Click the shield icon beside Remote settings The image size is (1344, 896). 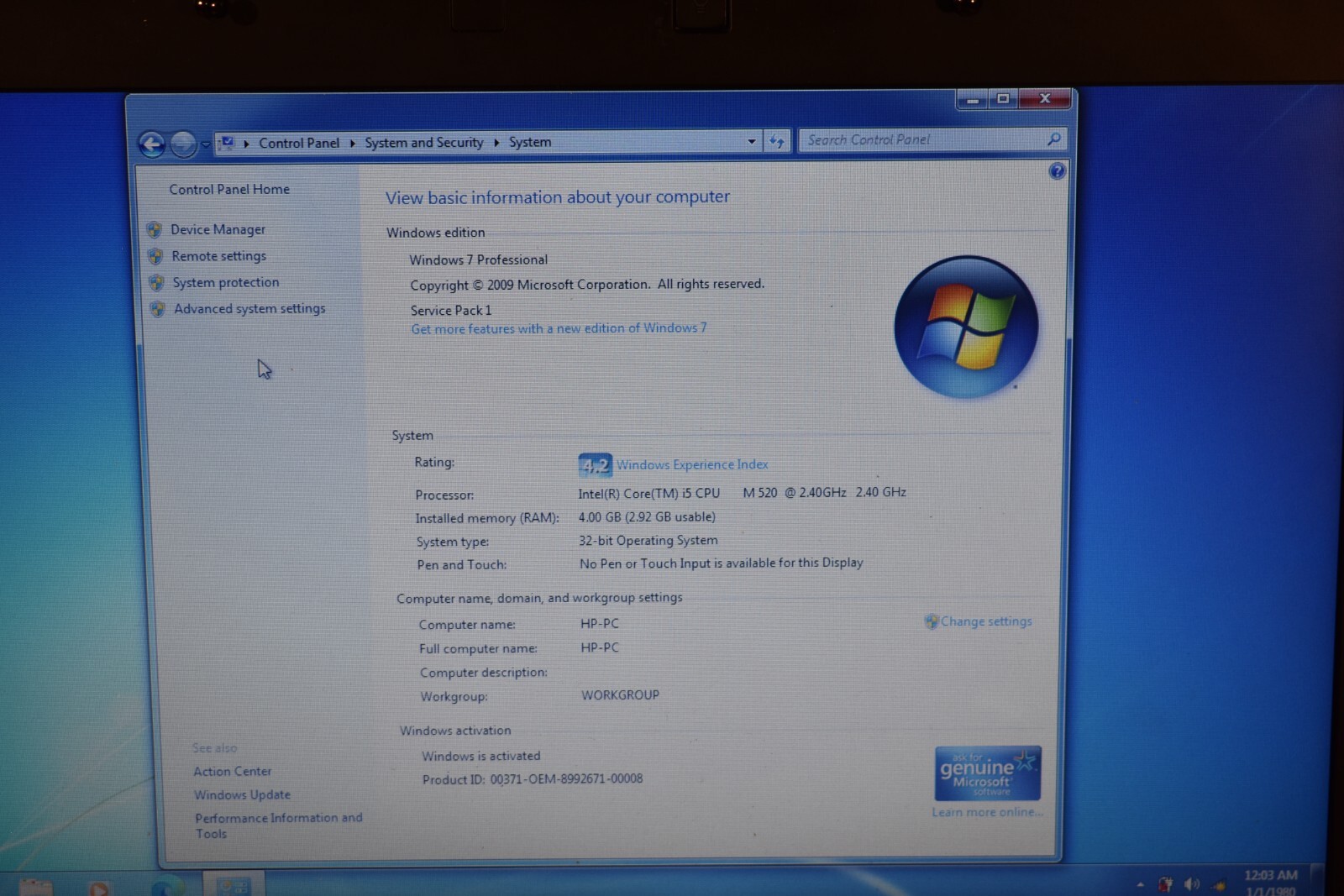coord(155,256)
